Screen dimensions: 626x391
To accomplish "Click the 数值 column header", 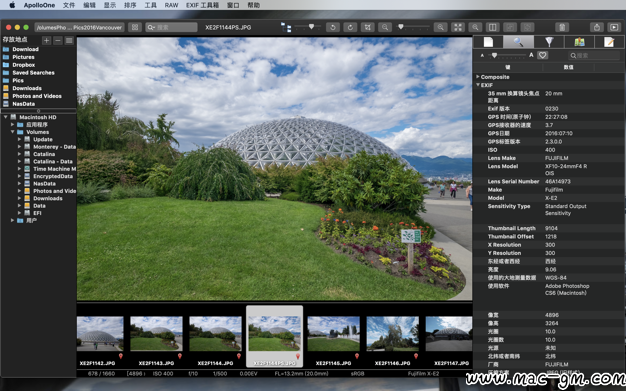I will click(x=568, y=67).
